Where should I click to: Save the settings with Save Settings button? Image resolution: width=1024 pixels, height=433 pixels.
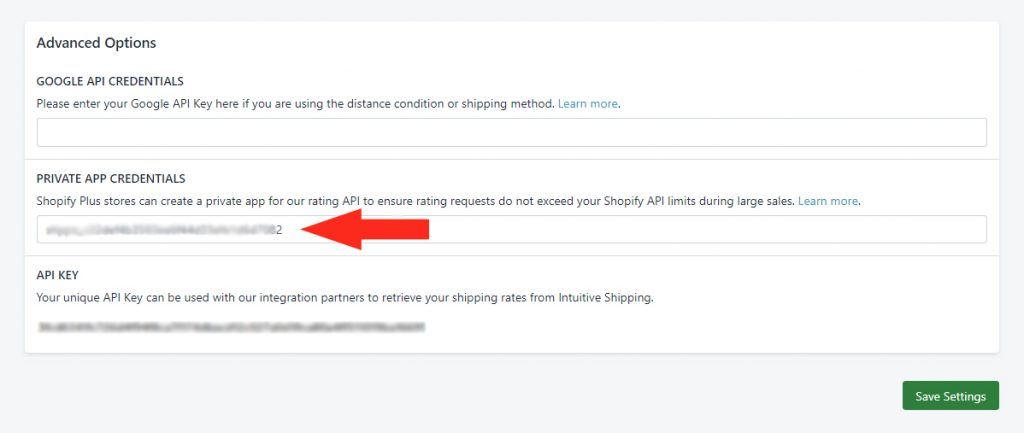coord(950,396)
